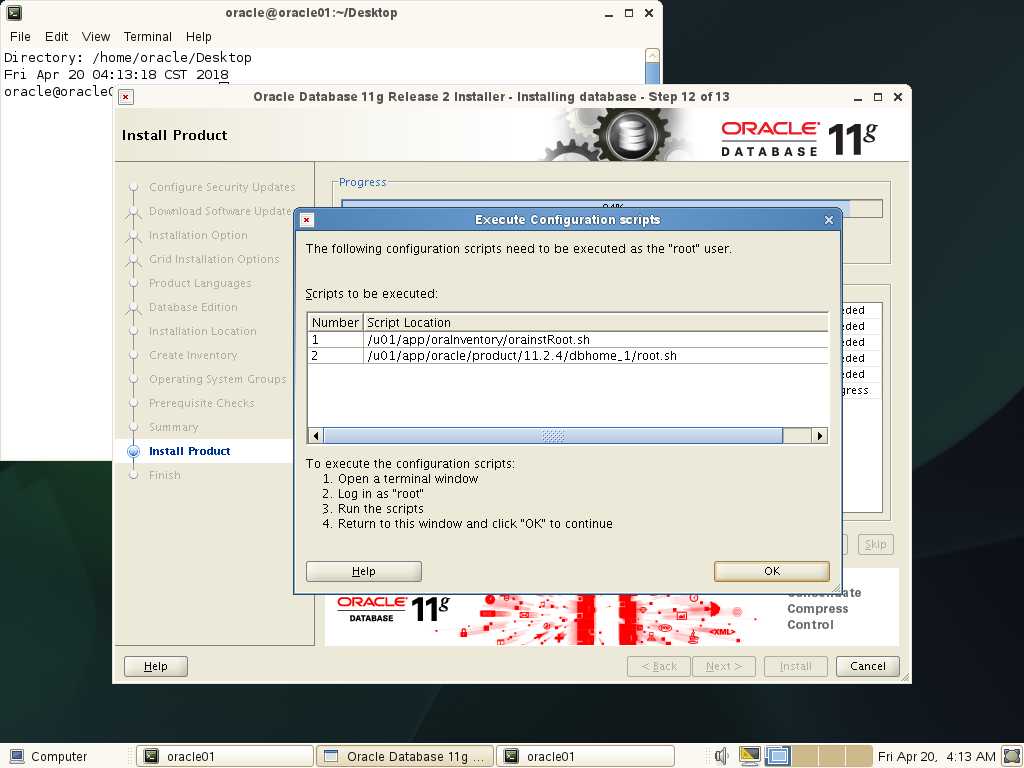Click OK in Execute Configuration scripts dialog
The height and width of the screenshot is (768, 1024).
click(771, 571)
